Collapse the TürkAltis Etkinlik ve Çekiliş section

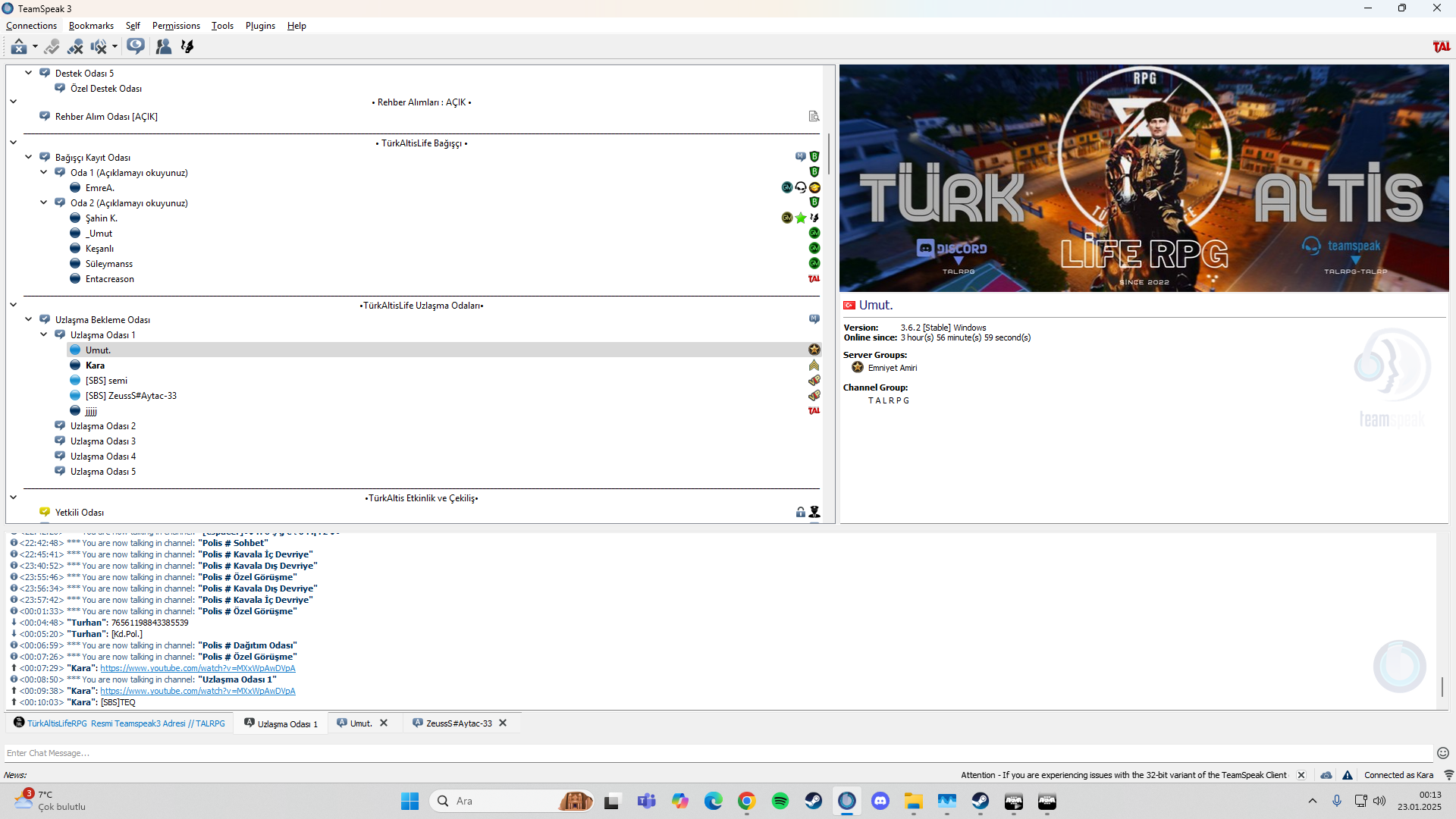(x=13, y=497)
